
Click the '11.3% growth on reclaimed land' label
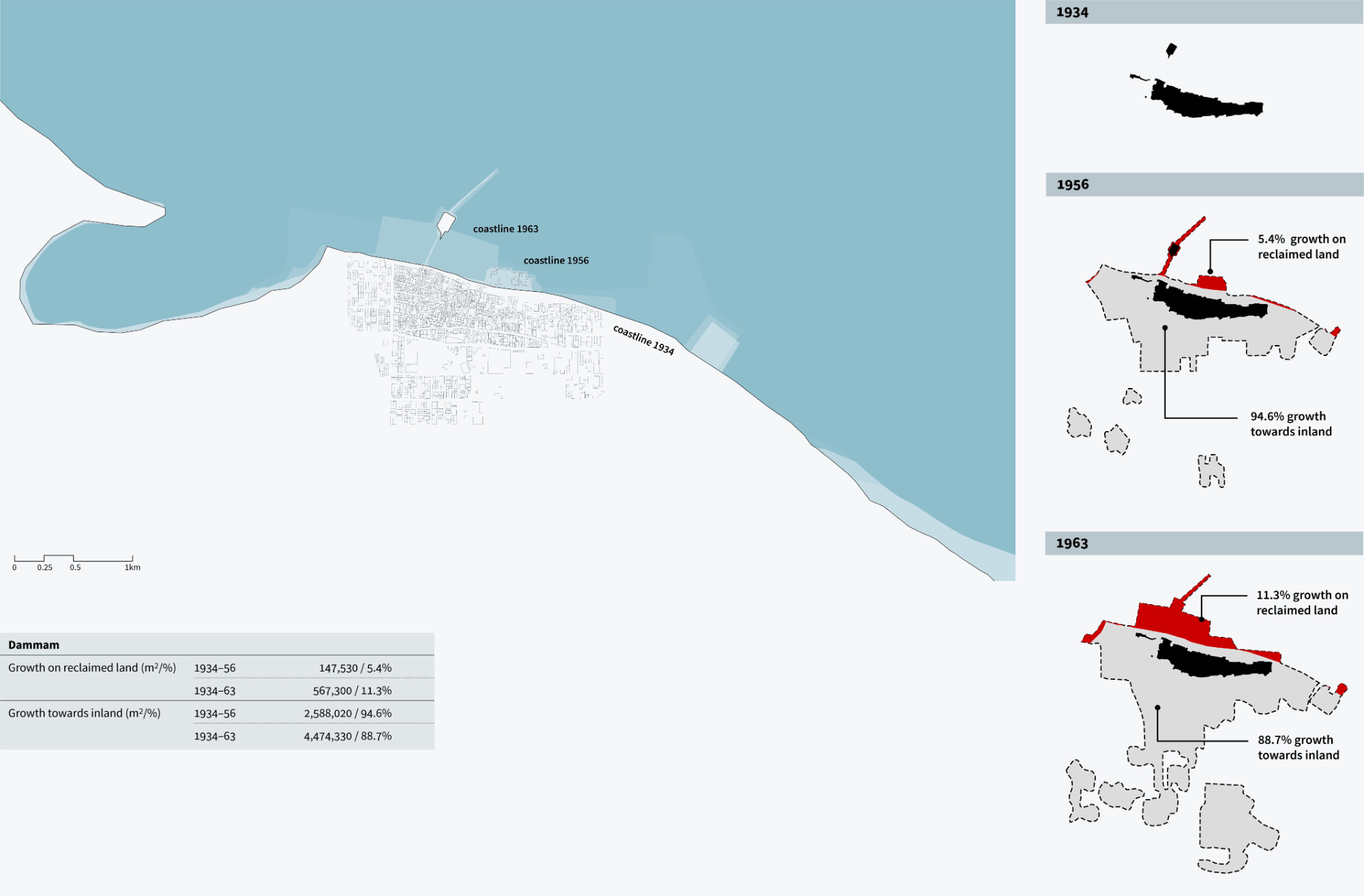pyautogui.click(x=1301, y=603)
